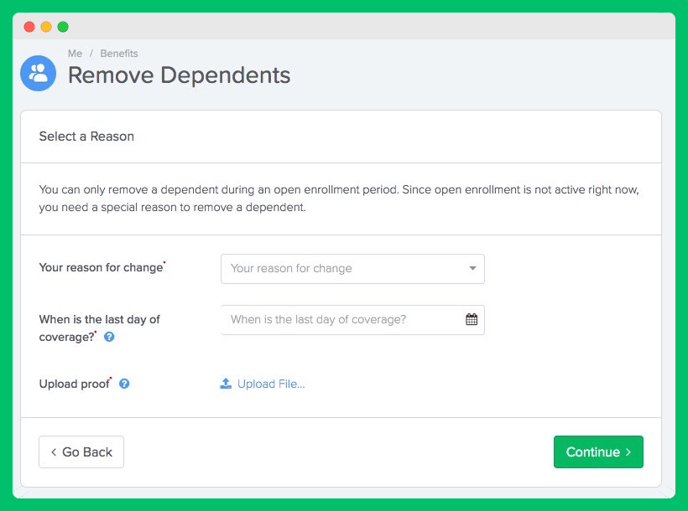Image resolution: width=688 pixels, height=511 pixels.
Task: Open the reason for change dropdown
Action: point(353,268)
